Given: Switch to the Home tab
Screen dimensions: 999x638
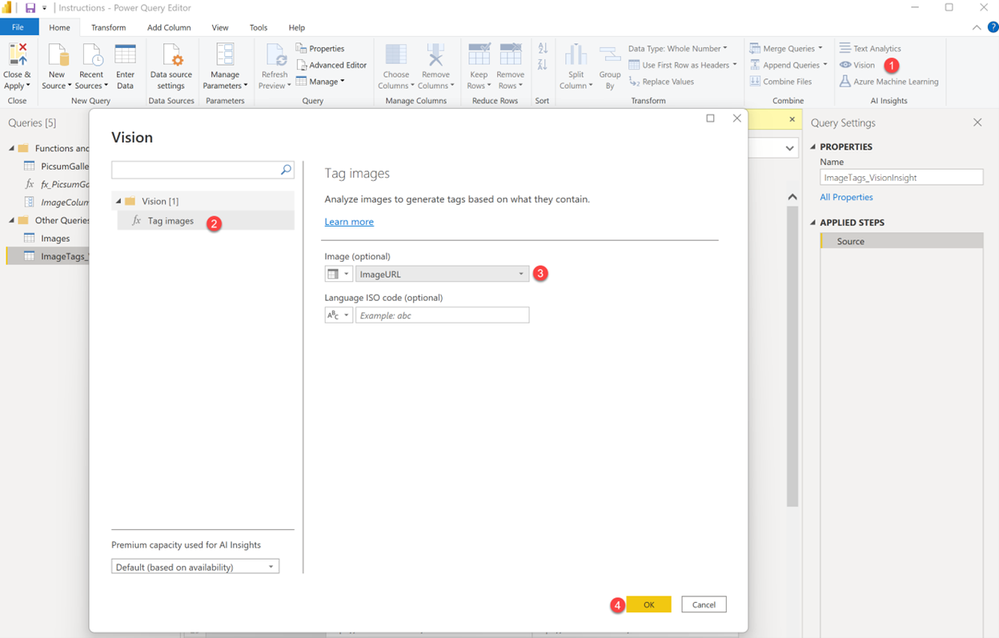Looking at the screenshot, I should (60, 27).
